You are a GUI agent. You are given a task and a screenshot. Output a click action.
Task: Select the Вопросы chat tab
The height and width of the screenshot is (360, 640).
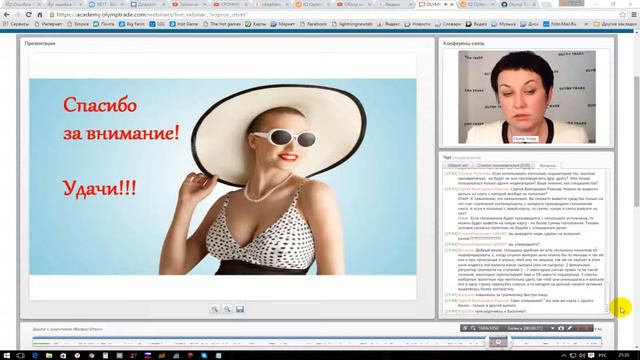[547, 165]
